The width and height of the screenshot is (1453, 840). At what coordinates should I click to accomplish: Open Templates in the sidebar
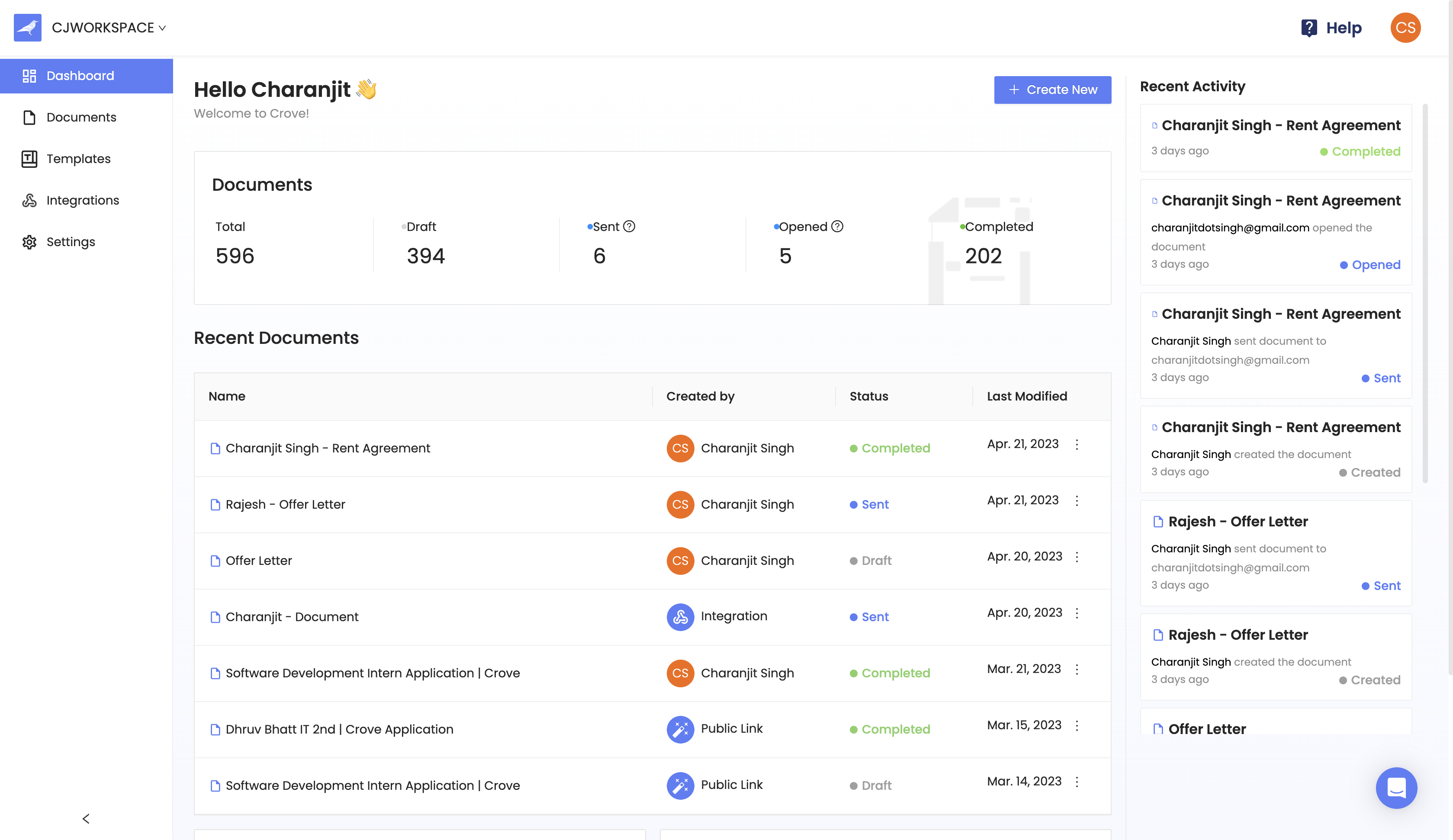tap(87, 159)
